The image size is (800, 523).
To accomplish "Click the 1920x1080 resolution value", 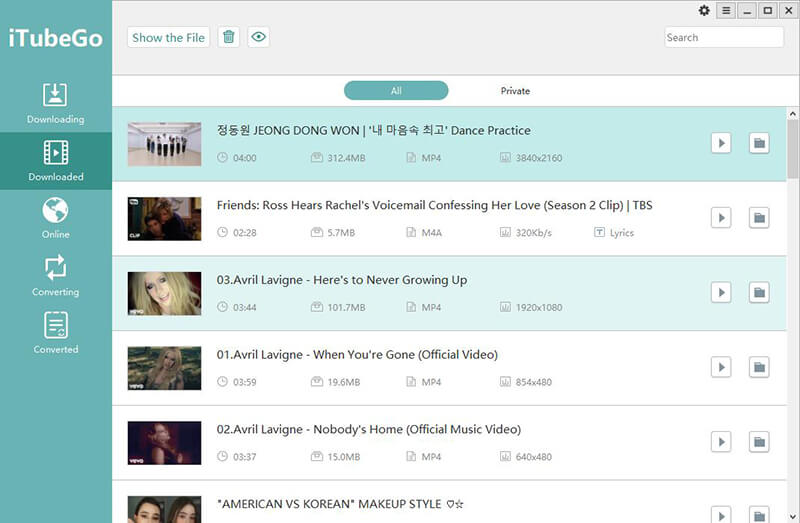I will click(539, 308).
